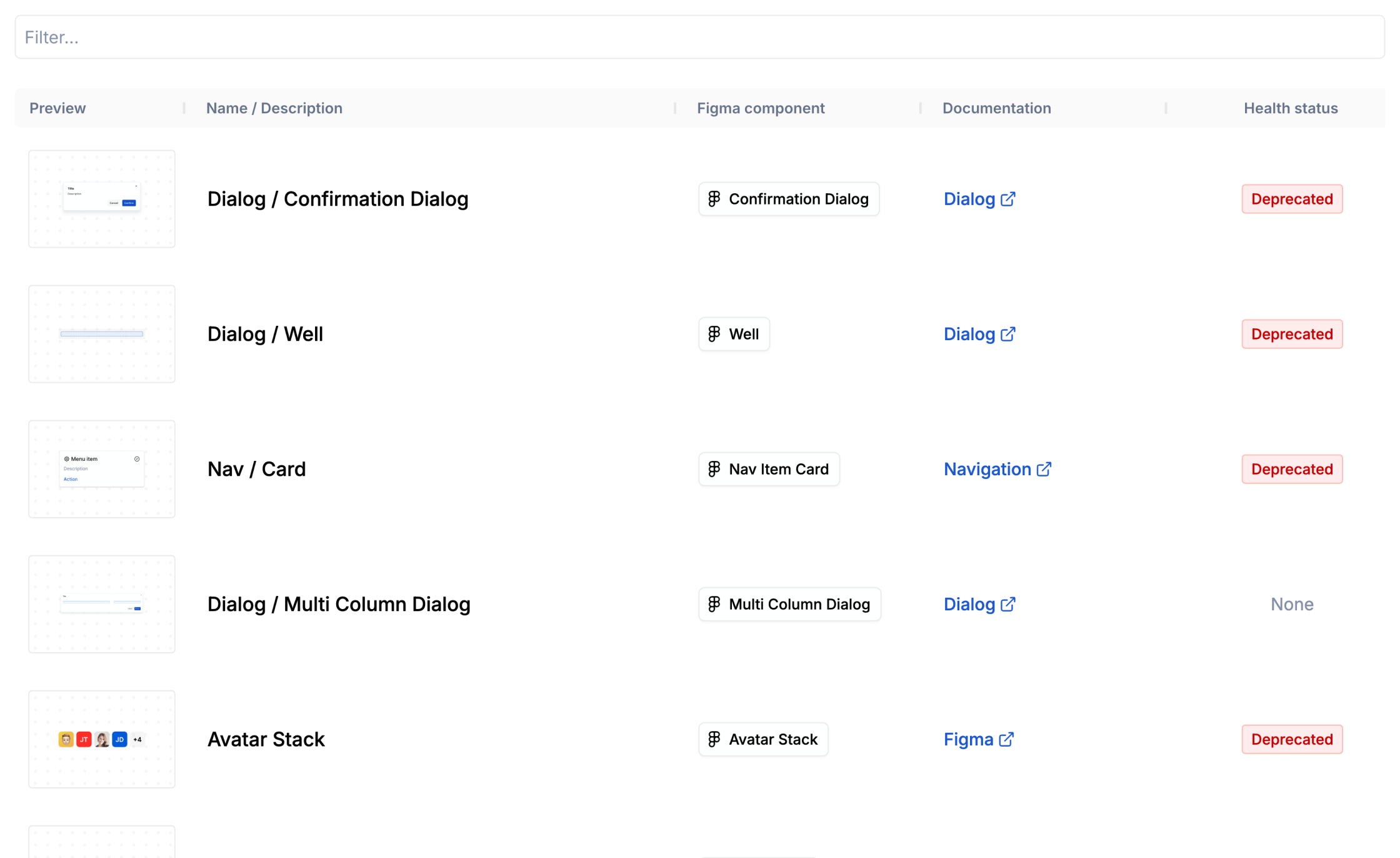Click Figma icon in Avatar Stack chip
The width and height of the screenshot is (1400, 858).
tap(714, 739)
